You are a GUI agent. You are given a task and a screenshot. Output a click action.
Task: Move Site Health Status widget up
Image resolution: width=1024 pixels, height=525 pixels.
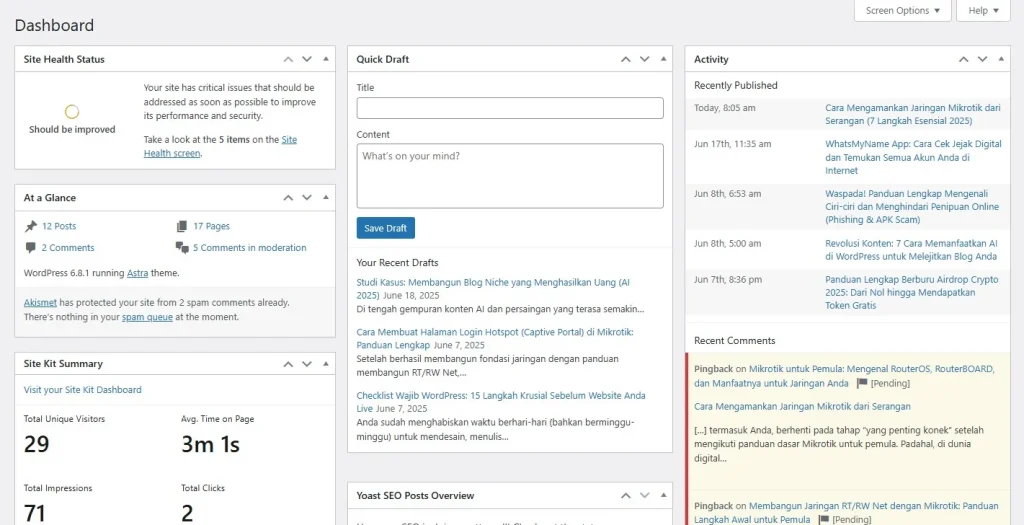coord(288,59)
